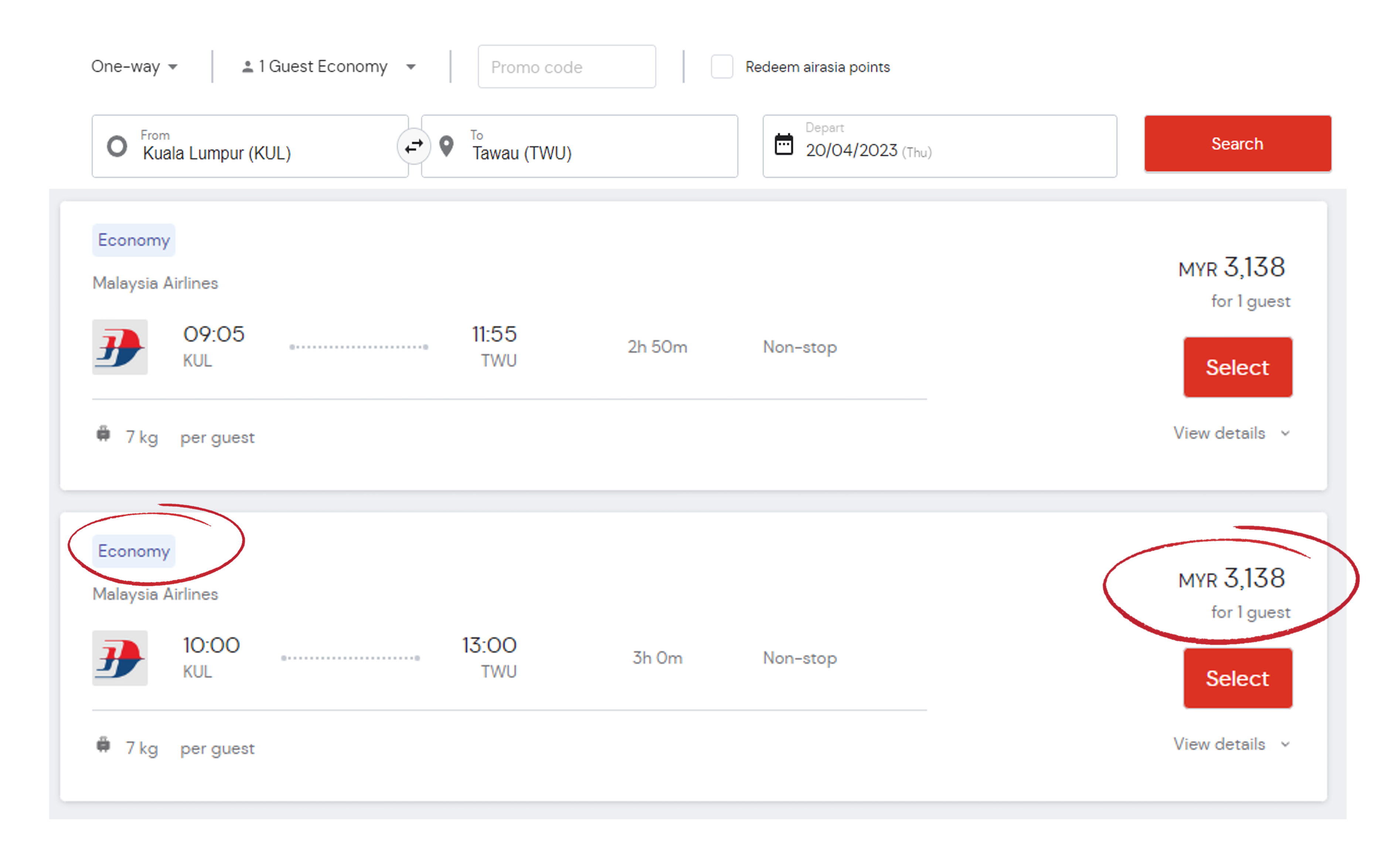
Task: Click the Economy tag on first flight
Action: click(134, 240)
